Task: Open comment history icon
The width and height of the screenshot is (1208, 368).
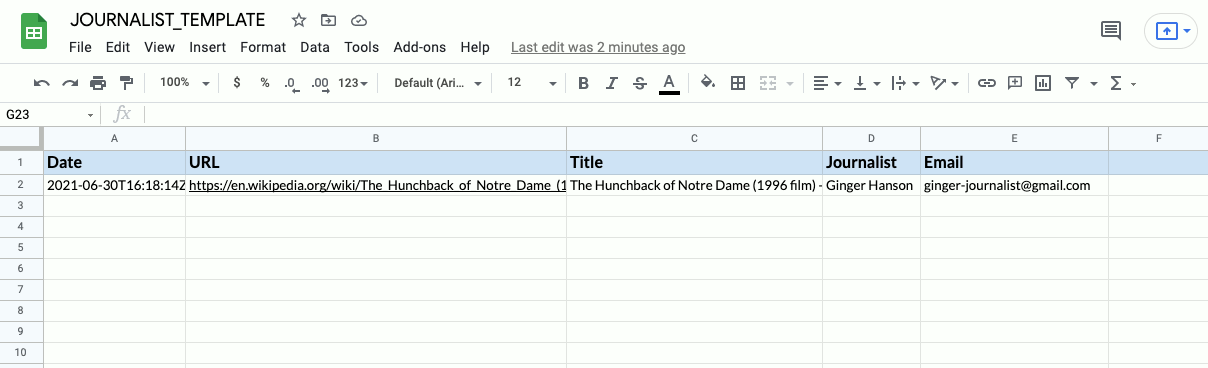Action: pos(1110,31)
